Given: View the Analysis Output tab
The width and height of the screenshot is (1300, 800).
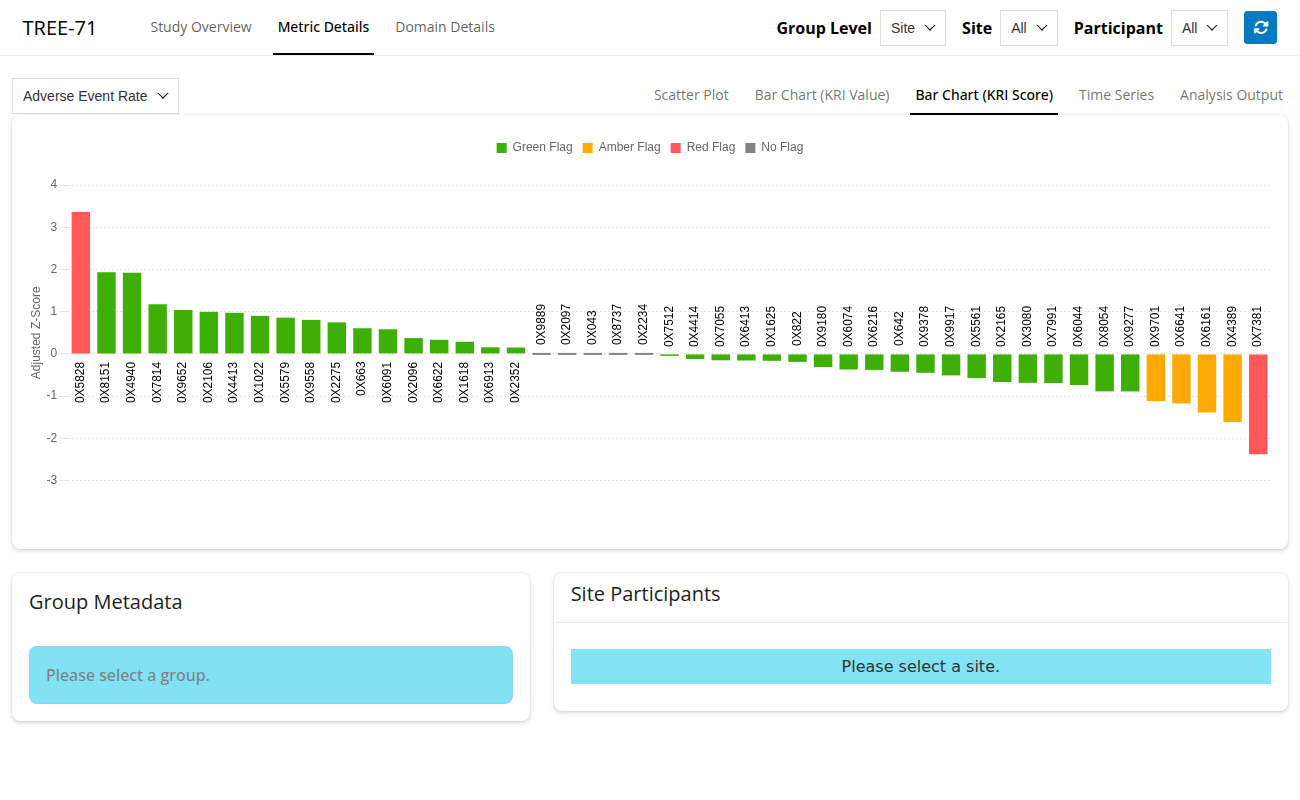Looking at the screenshot, I should 1231,95.
